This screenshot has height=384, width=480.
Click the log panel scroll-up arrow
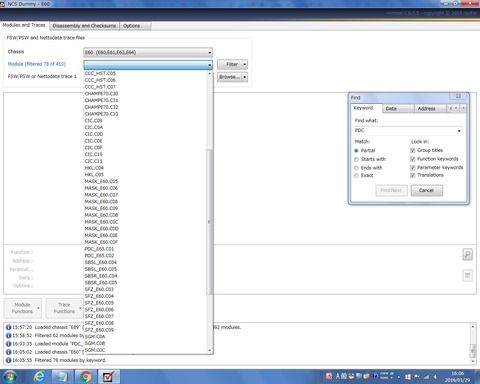coord(473,327)
